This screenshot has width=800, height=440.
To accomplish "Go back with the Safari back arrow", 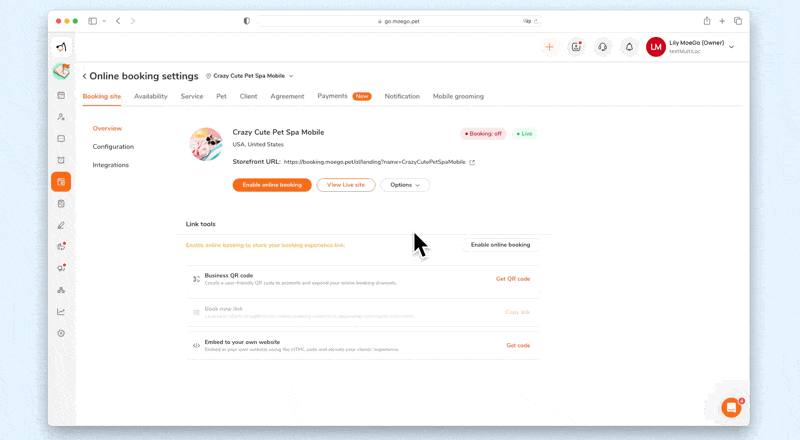I will coord(118,21).
